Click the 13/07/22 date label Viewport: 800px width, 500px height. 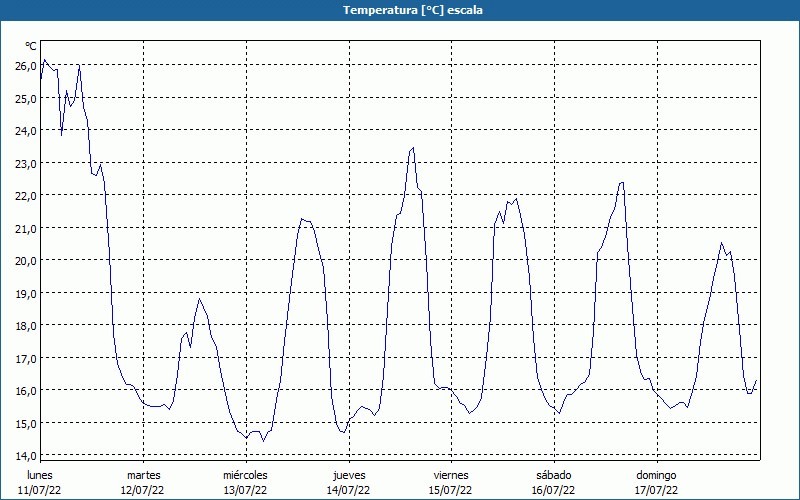[x=245, y=490]
